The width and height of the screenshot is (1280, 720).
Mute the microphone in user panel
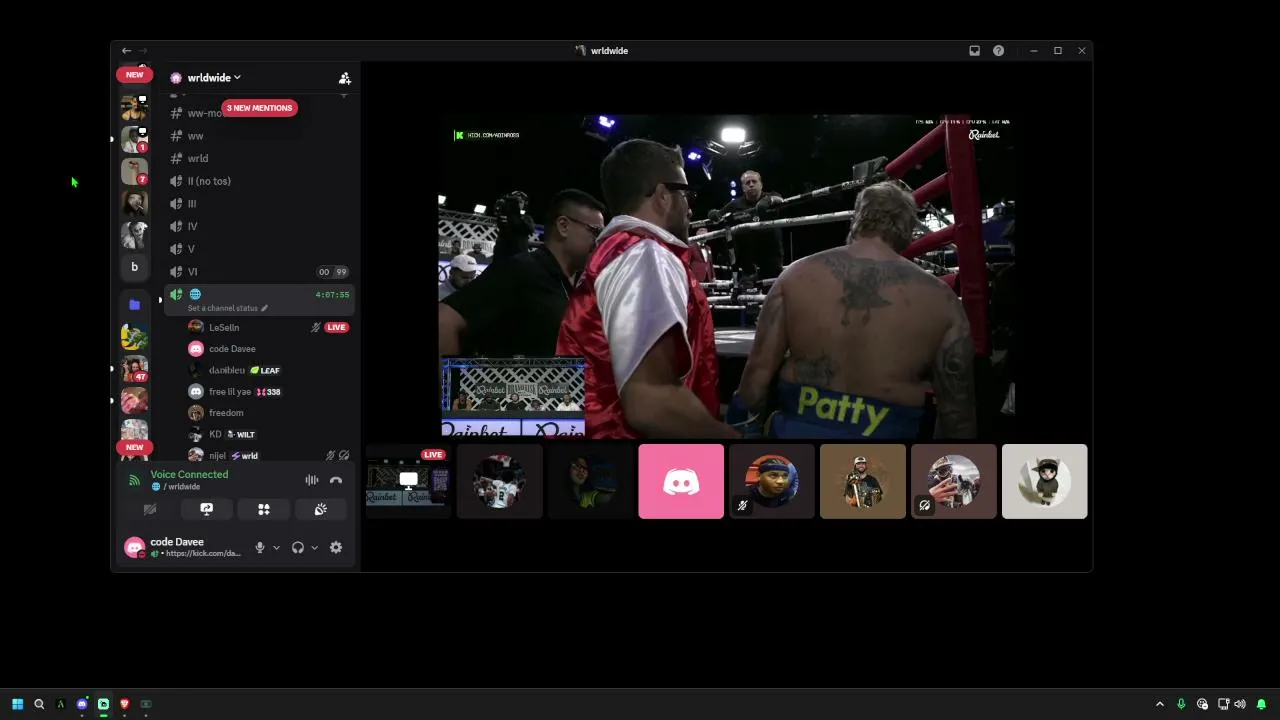pos(260,548)
